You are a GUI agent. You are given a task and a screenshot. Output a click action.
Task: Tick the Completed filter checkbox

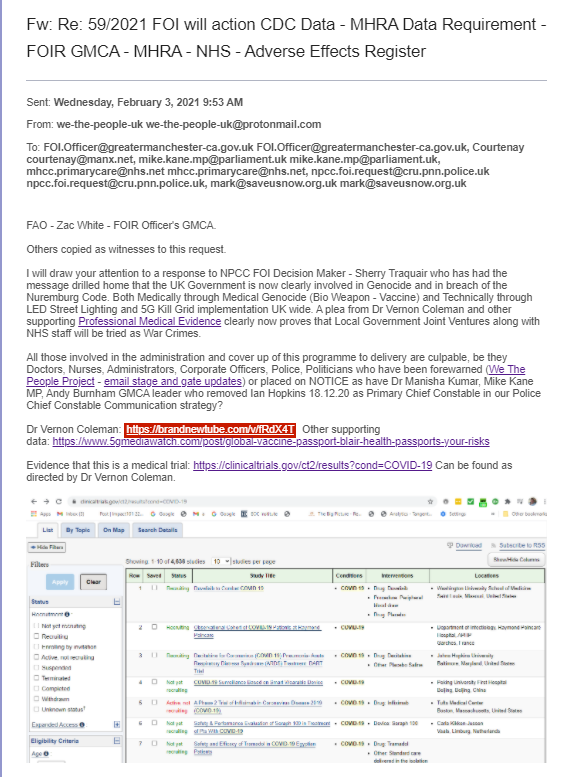coord(36,688)
